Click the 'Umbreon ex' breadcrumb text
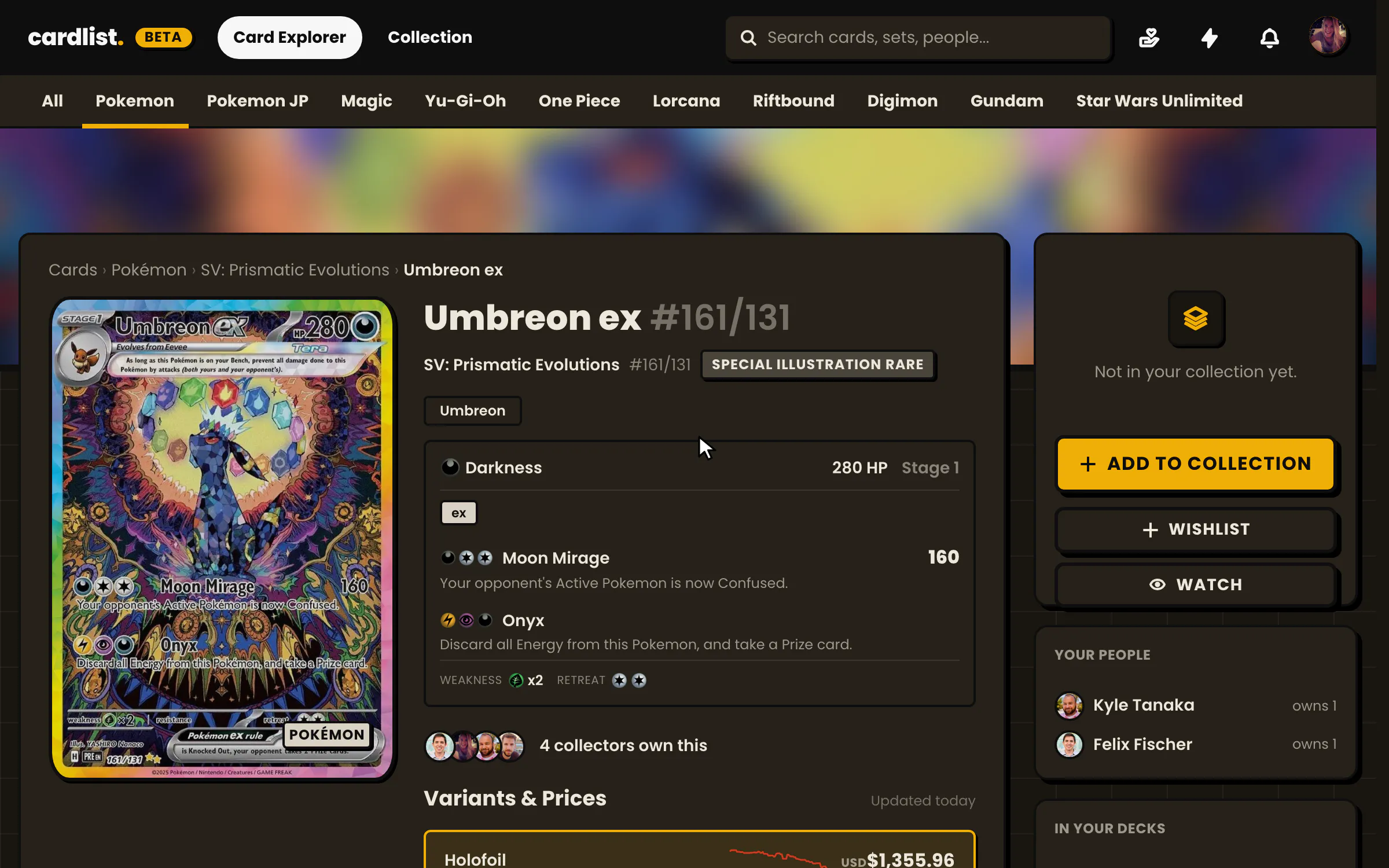Screen dimensions: 1389x868 (x=453, y=270)
